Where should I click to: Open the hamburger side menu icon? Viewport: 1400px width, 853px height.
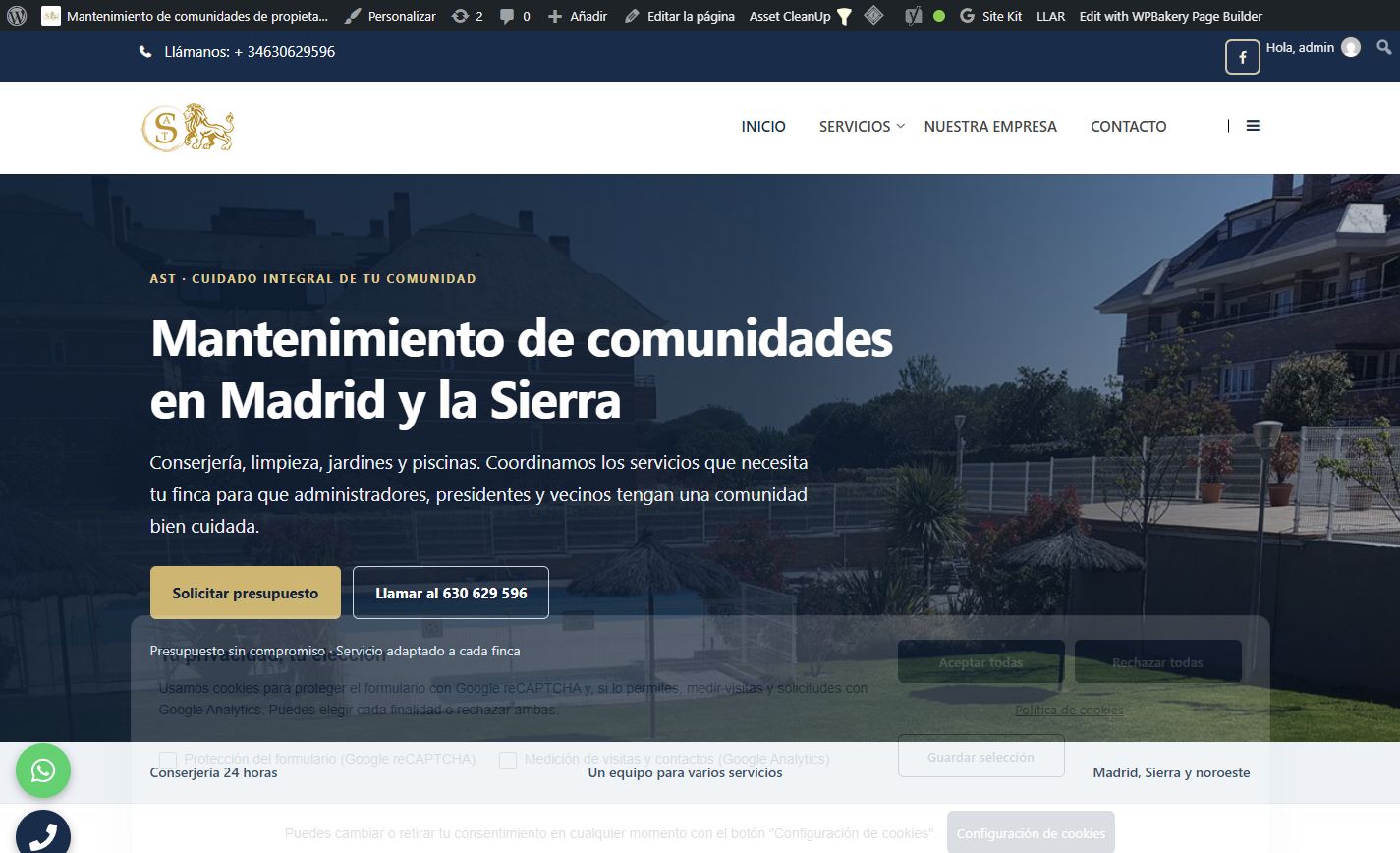[x=1253, y=126]
